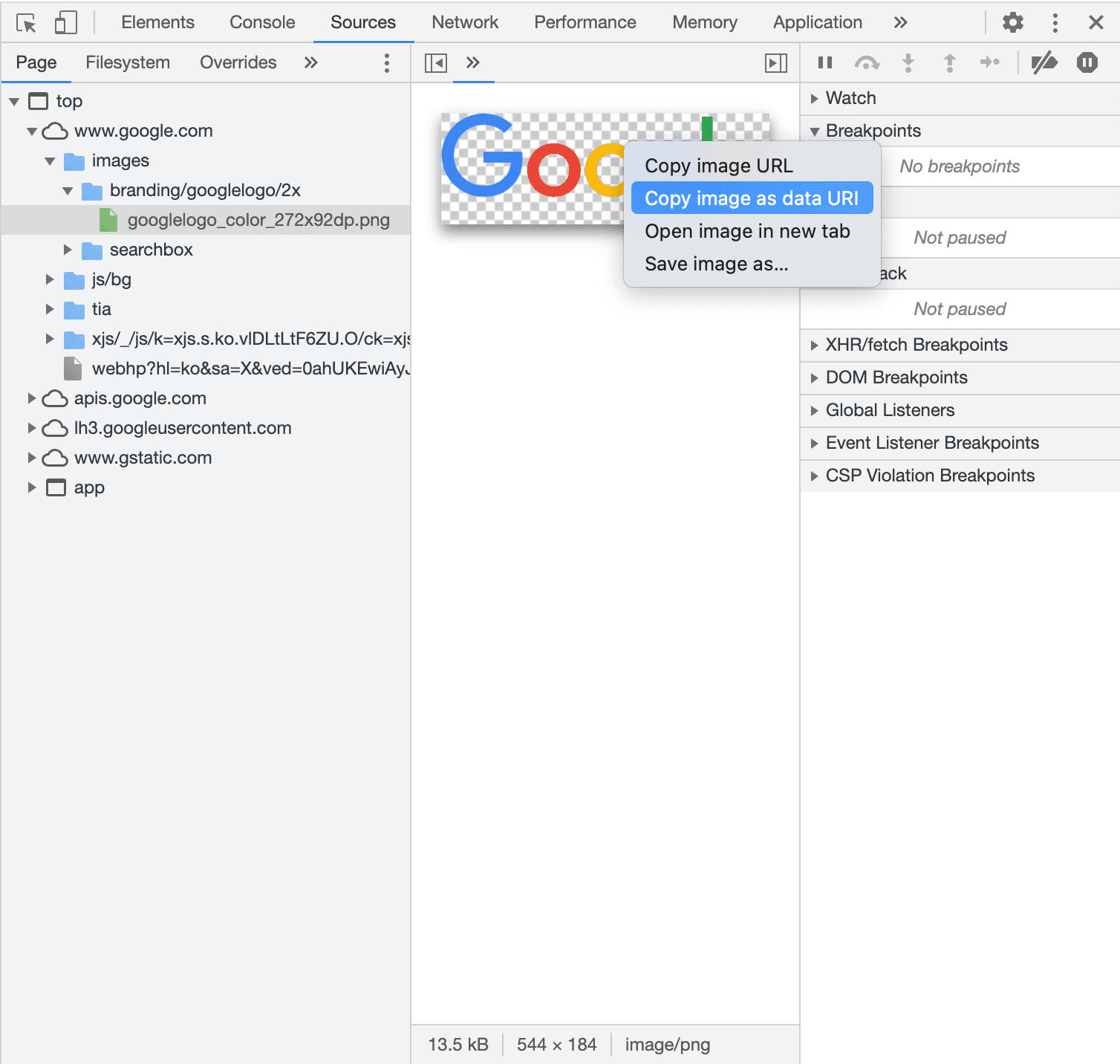Click the image/png MIME type text

click(x=668, y=1045)
